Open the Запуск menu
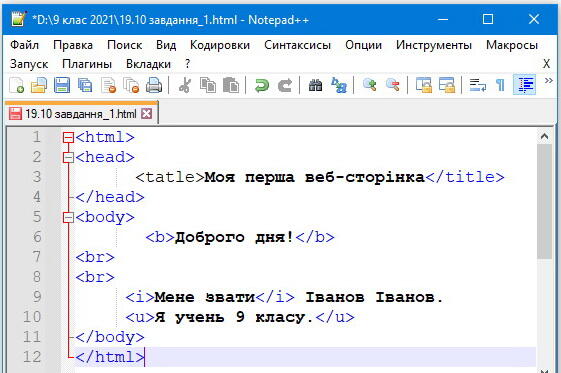The image size is (561, 373). pos(29,64)
